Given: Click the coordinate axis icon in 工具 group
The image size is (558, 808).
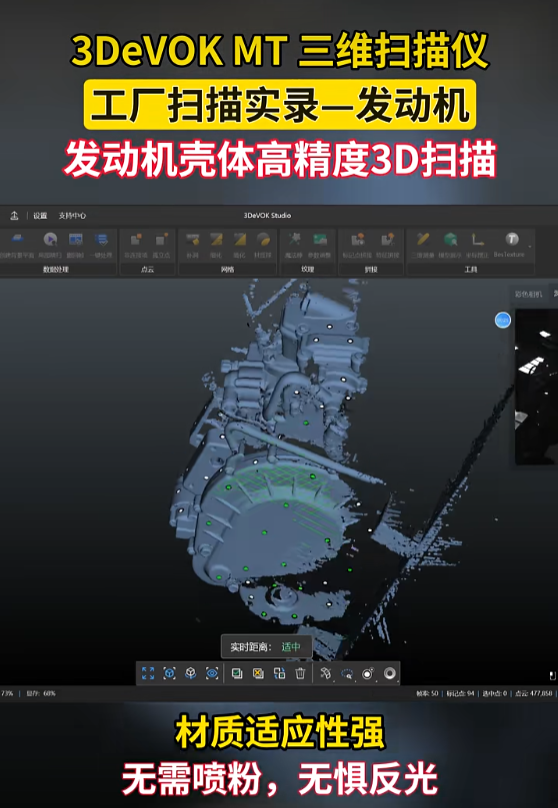Looking at the screenshot, I should pyautogui.click(x=478, y=239).
